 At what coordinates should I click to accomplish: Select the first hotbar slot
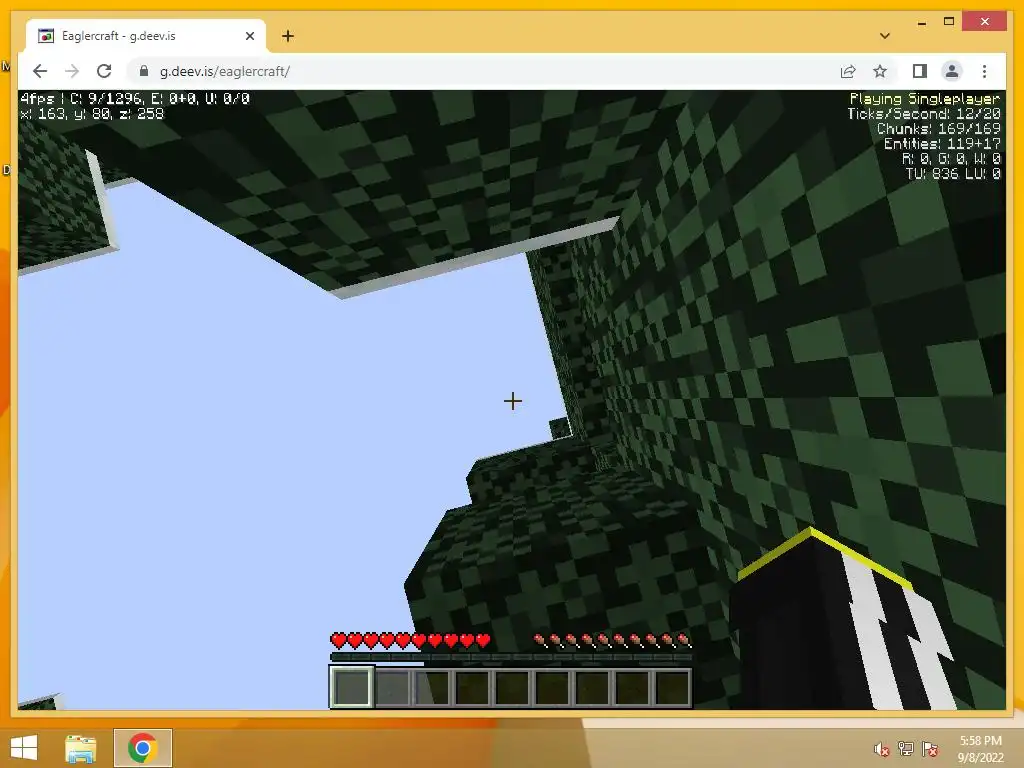351,686
